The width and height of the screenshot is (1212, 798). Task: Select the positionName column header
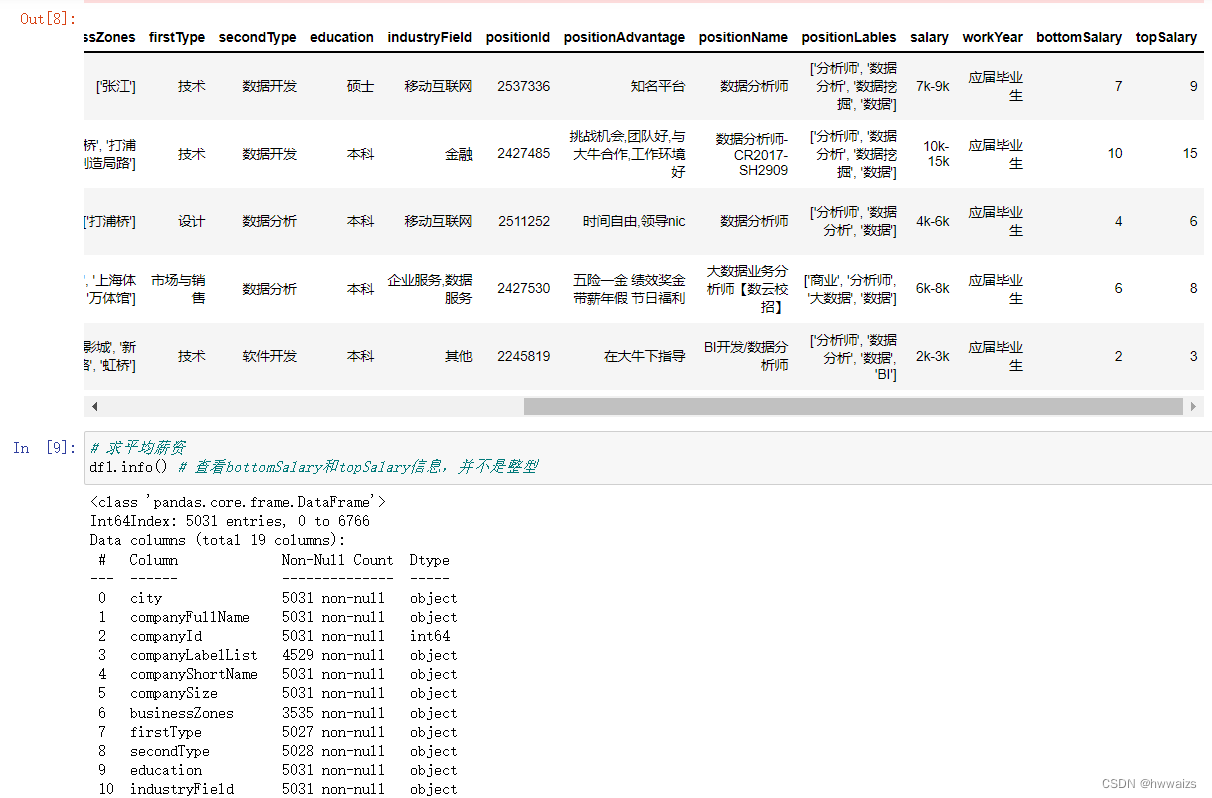click(x=743, y=37)
